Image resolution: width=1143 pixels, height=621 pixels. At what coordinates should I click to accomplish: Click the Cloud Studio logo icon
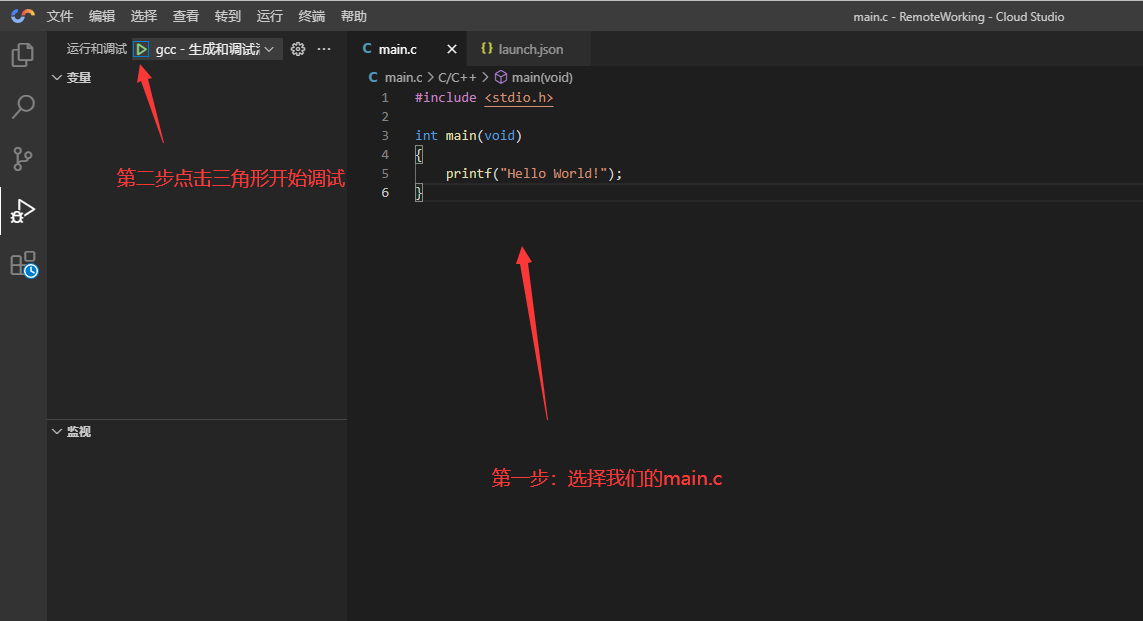(22, 16)
